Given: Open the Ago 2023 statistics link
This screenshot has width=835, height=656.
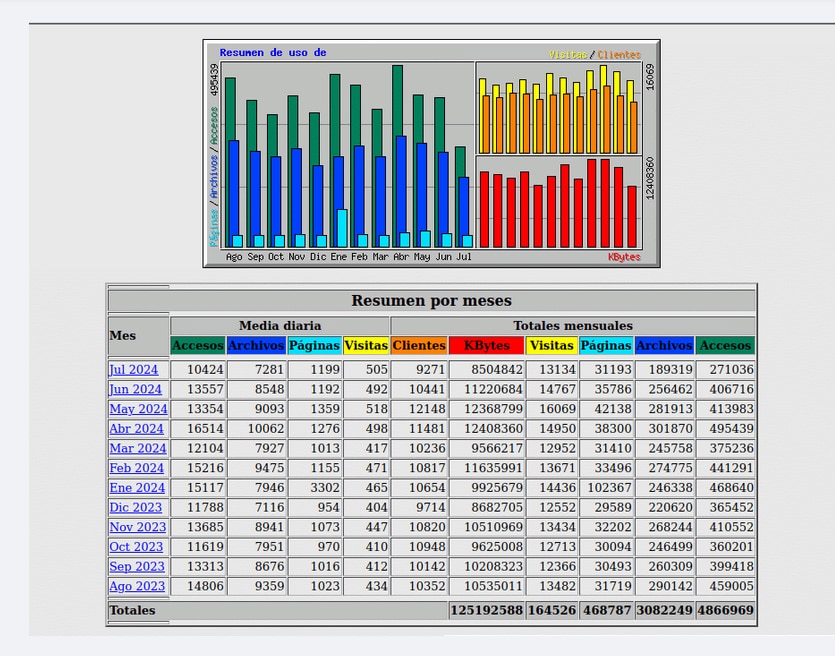Looking at the screenshot, I should (x=137, y=586).
